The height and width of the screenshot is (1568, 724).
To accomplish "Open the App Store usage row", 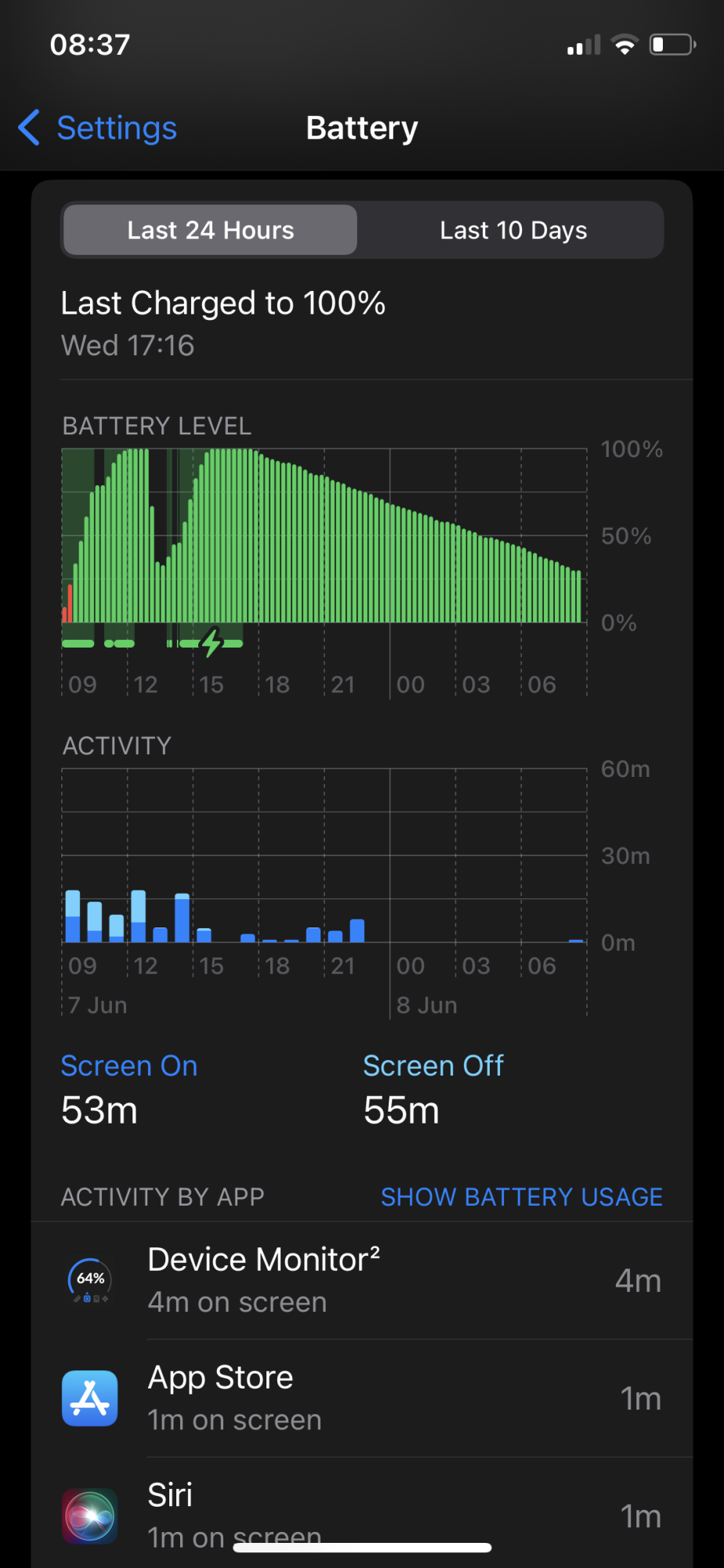I will point(362,1398).
